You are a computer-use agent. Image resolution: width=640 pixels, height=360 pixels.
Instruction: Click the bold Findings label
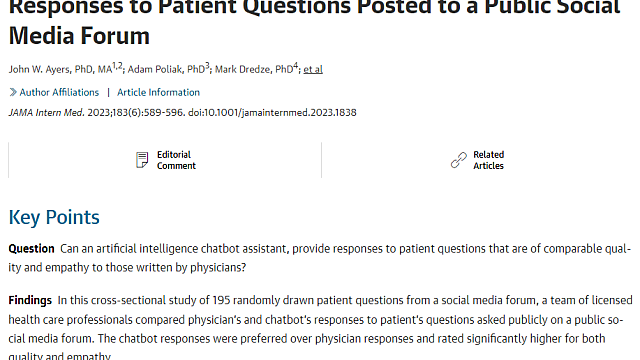30,300
